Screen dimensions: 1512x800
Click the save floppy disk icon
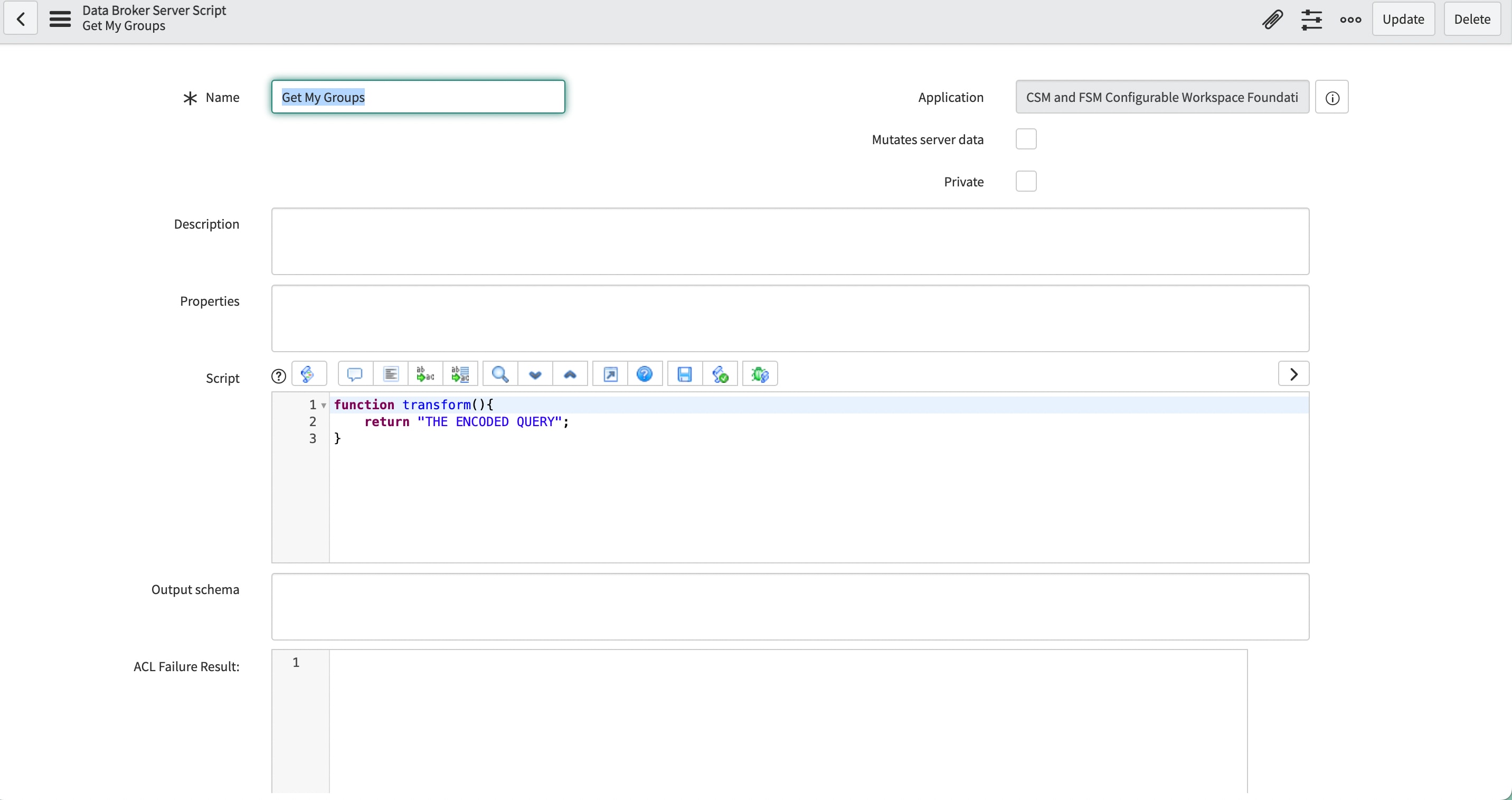pyautogui.click(x=684, y=374)
